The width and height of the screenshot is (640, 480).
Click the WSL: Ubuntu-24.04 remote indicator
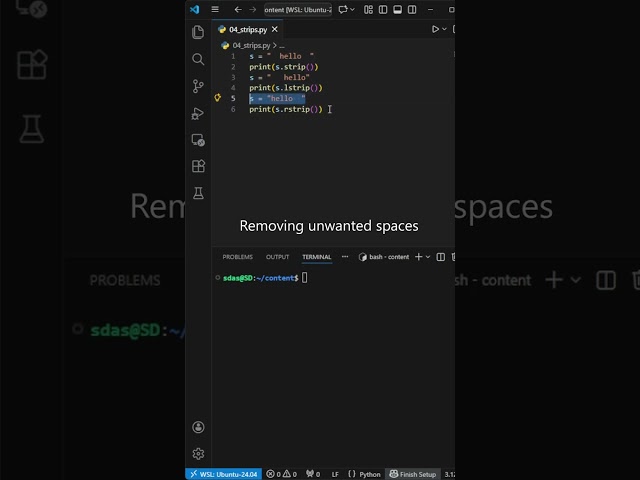pyautogui.click(x=224, y=474)
